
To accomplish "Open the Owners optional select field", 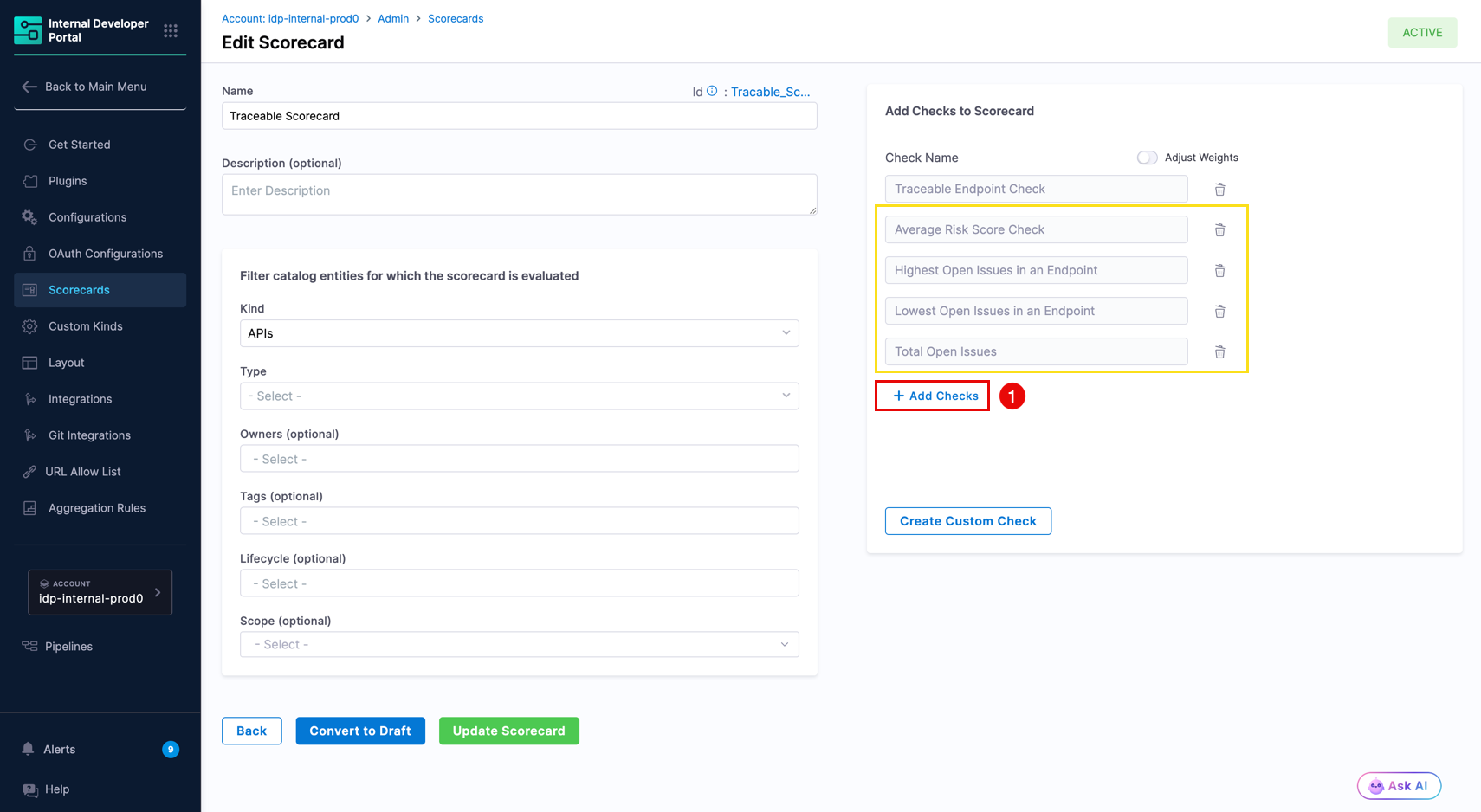I will coord(520,459).
